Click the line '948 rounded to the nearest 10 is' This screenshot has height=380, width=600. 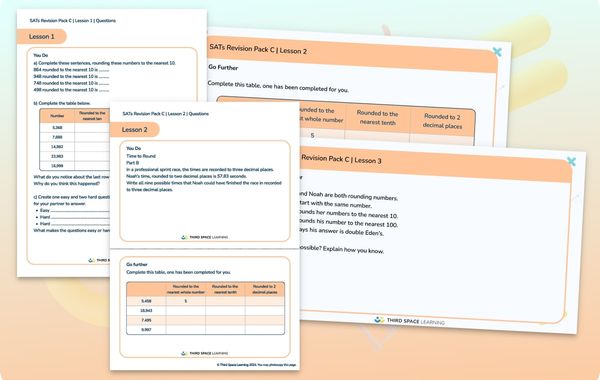[x=71, y=76]
